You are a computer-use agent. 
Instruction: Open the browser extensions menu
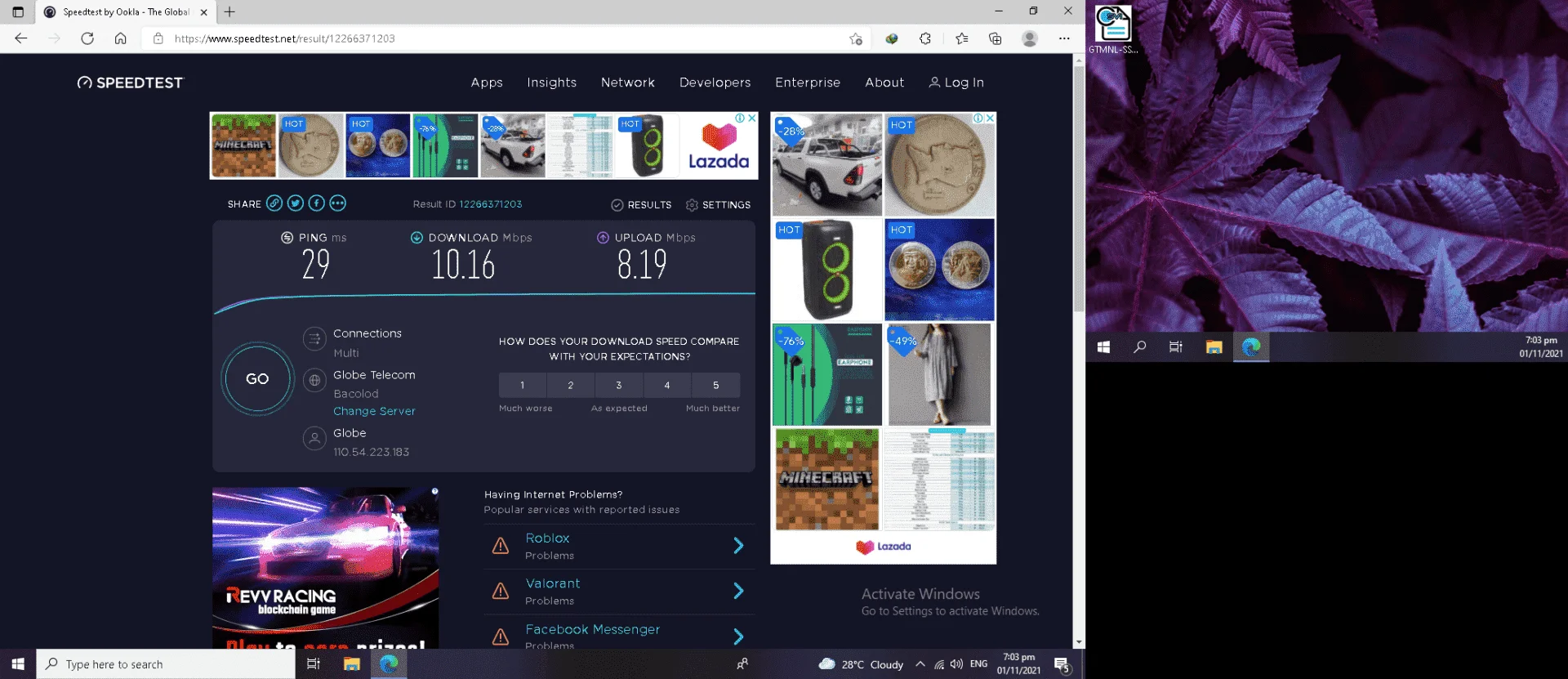click(x=925, y=38)
